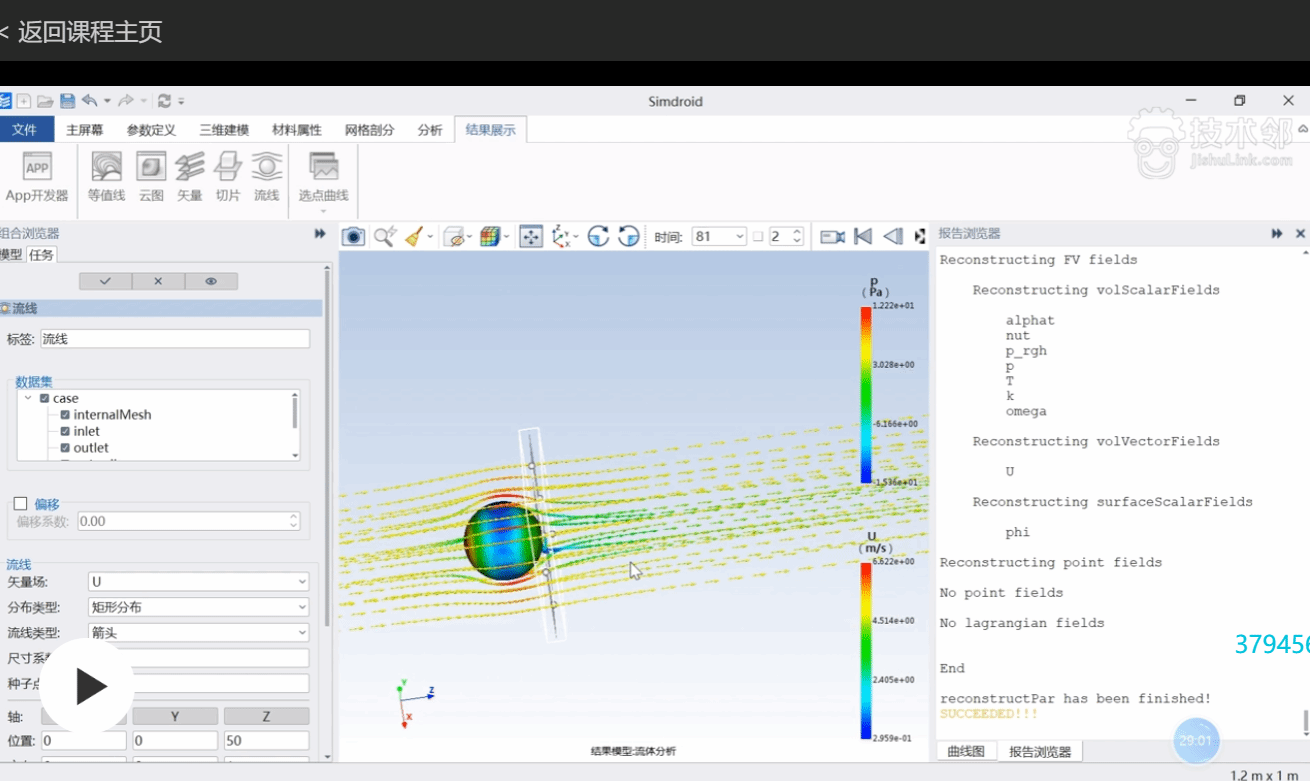Toggle the case checkbox in dataset tree

point(44,398)
